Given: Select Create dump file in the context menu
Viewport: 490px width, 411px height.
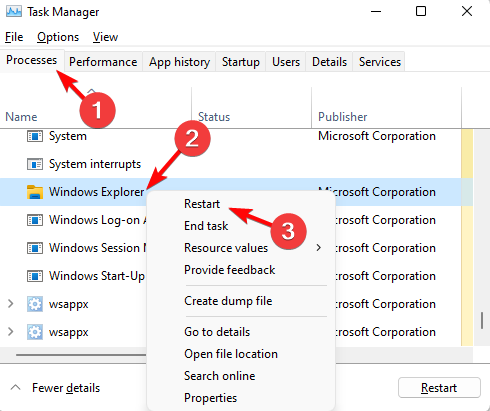Looking at the screenshot, I should (228, 301).
